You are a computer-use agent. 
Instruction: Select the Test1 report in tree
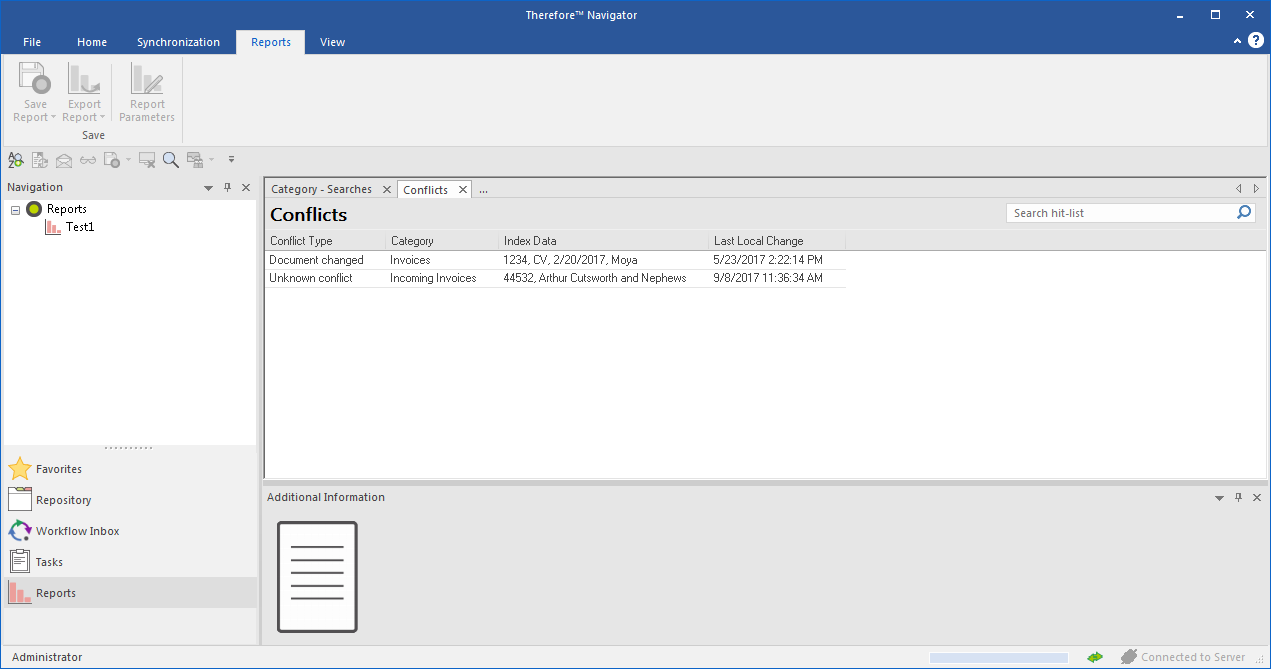[79, 227]
